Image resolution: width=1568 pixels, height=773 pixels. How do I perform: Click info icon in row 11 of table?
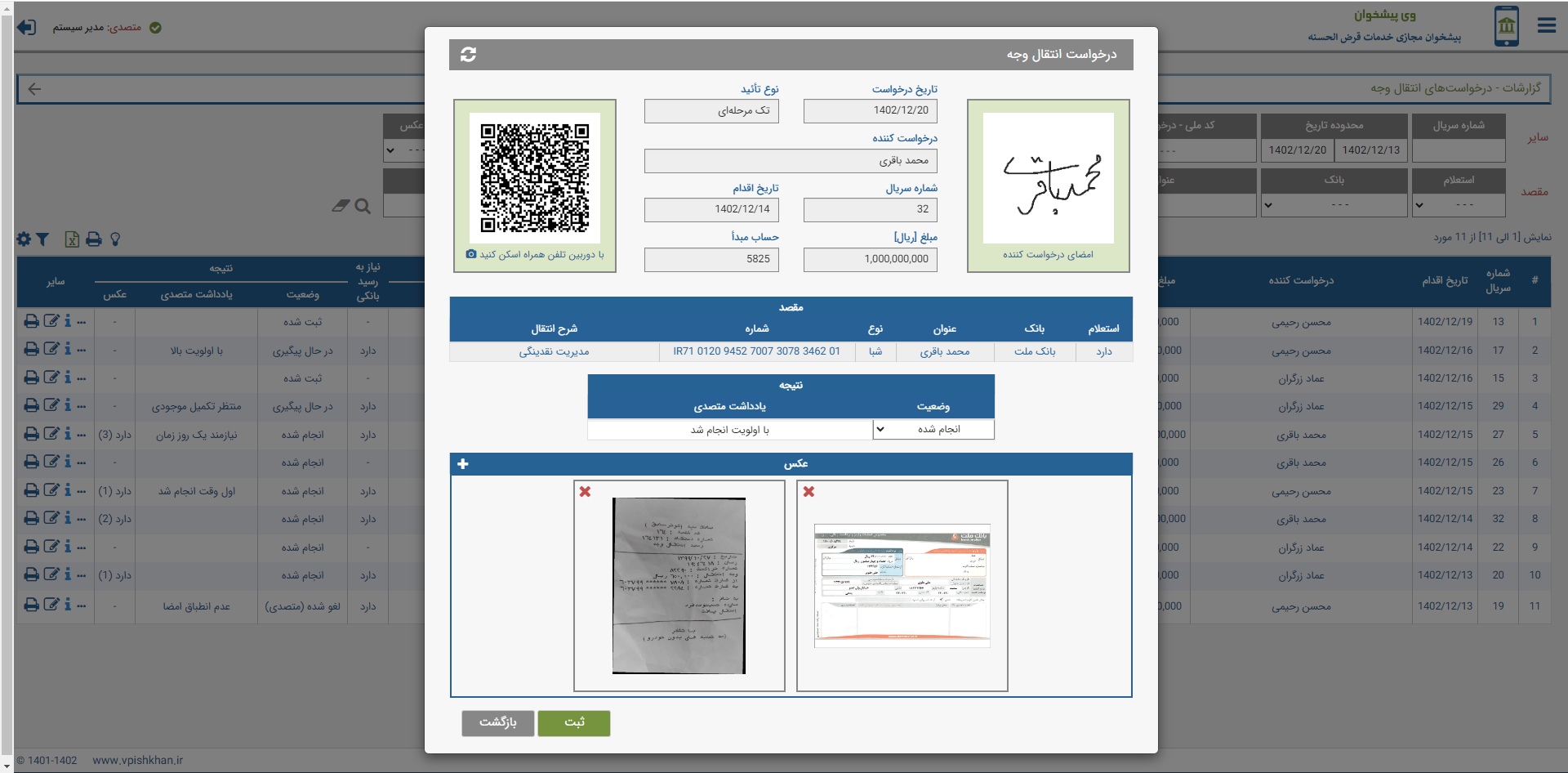68,605
